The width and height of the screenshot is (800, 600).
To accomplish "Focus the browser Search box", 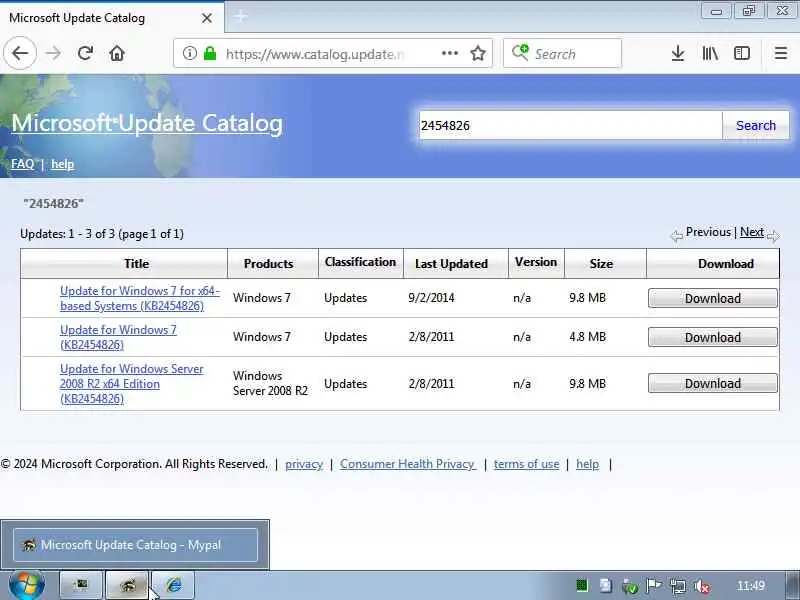I will point(562,53).
